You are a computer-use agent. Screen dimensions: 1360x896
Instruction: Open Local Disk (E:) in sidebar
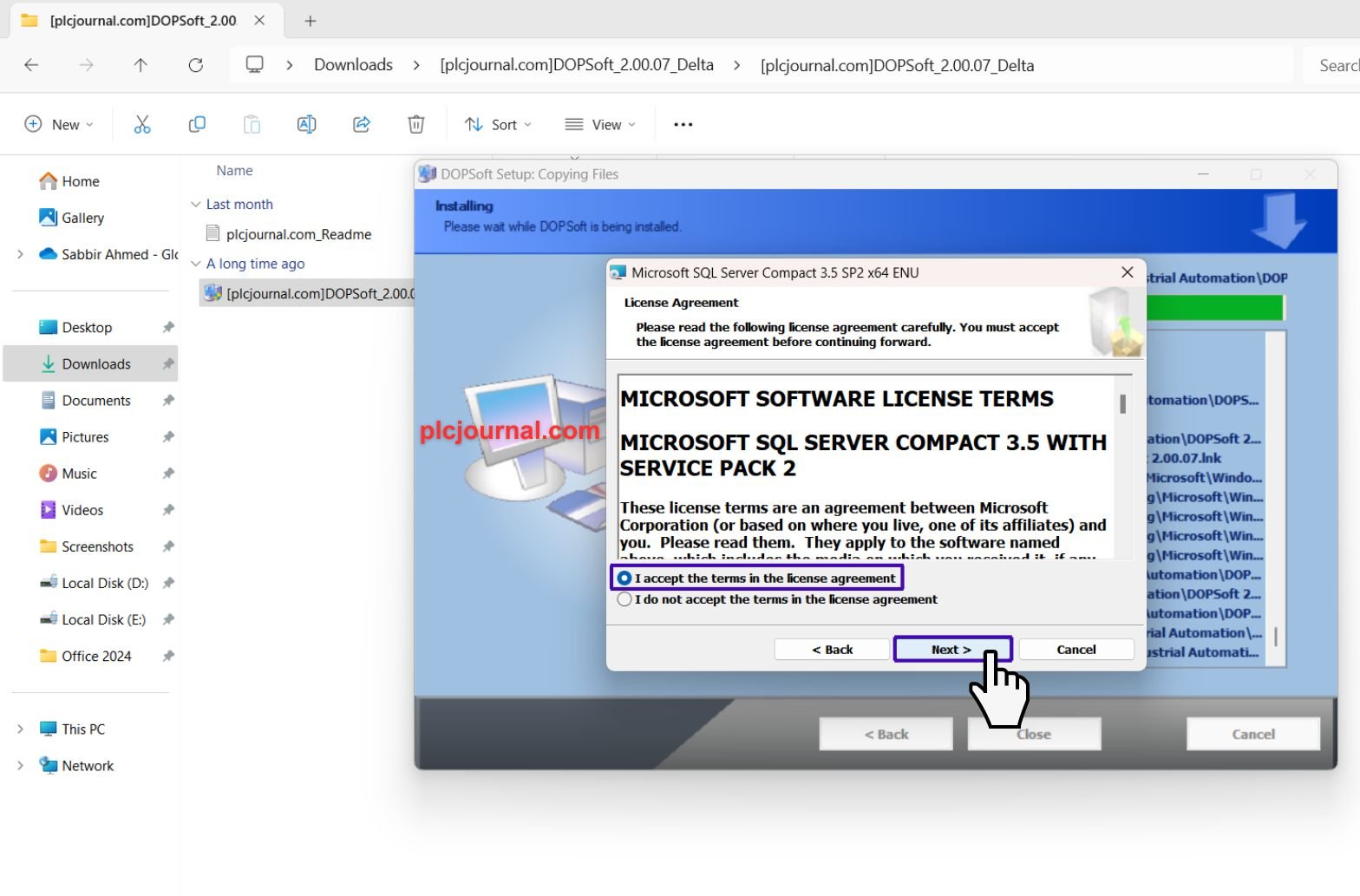[x=93, y=619]
